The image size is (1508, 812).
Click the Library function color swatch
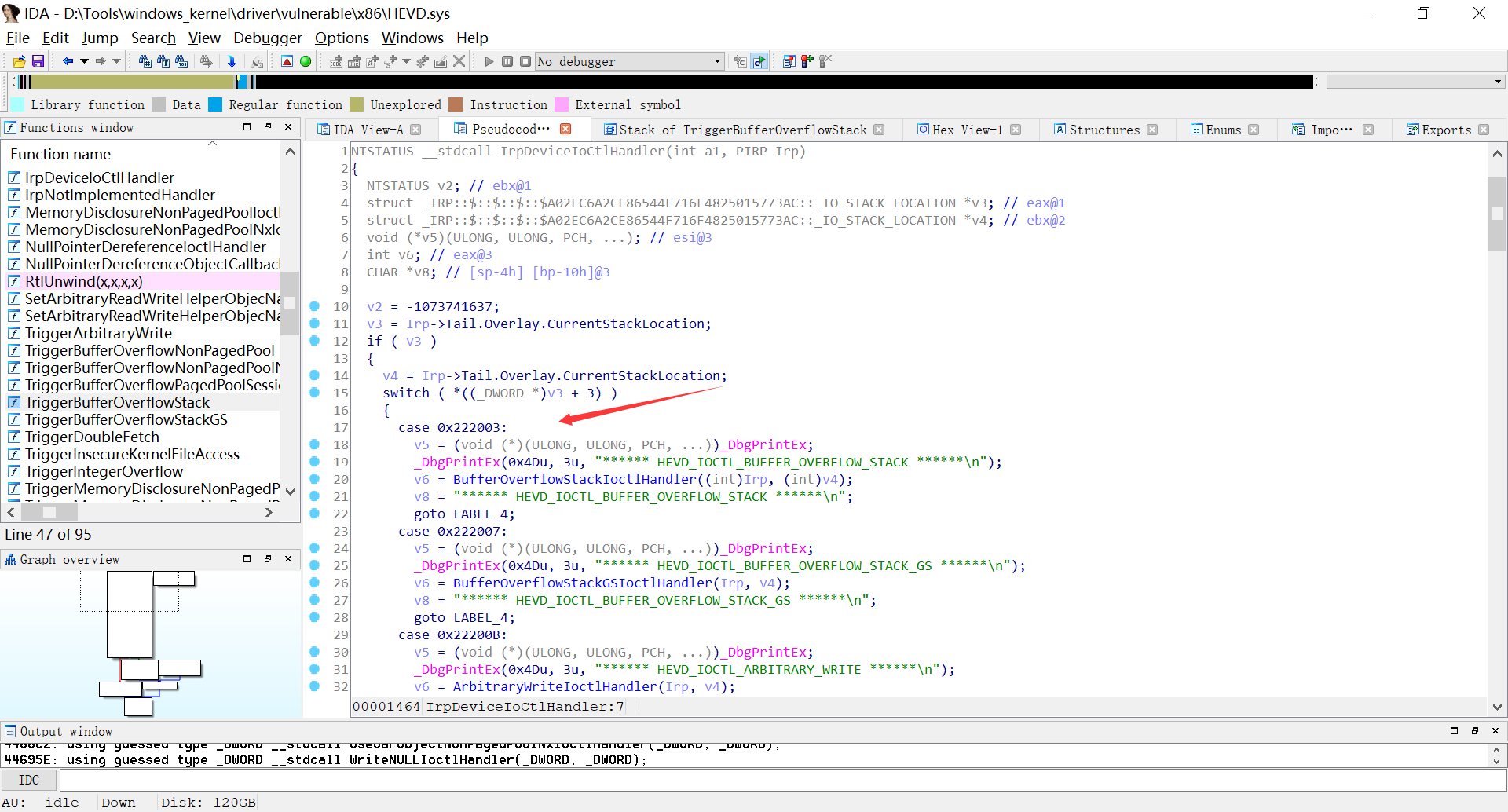click(x=17, y=104)
